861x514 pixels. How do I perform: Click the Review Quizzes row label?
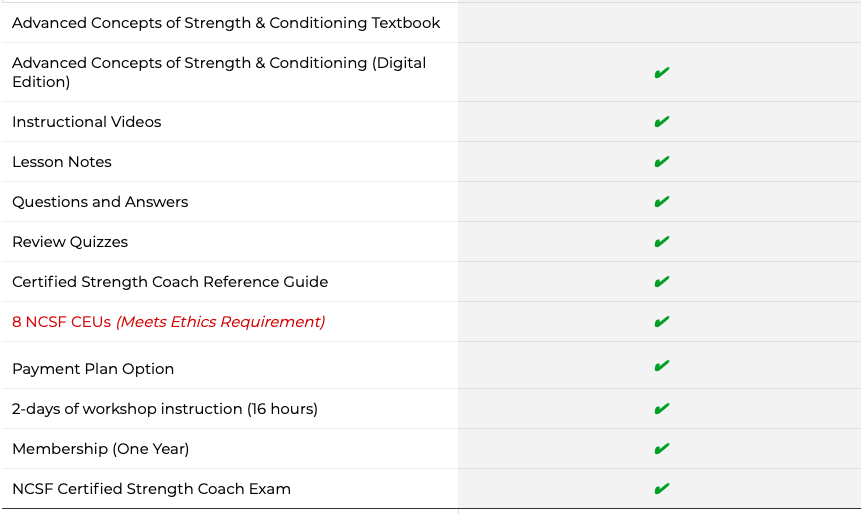coord(70,242)
